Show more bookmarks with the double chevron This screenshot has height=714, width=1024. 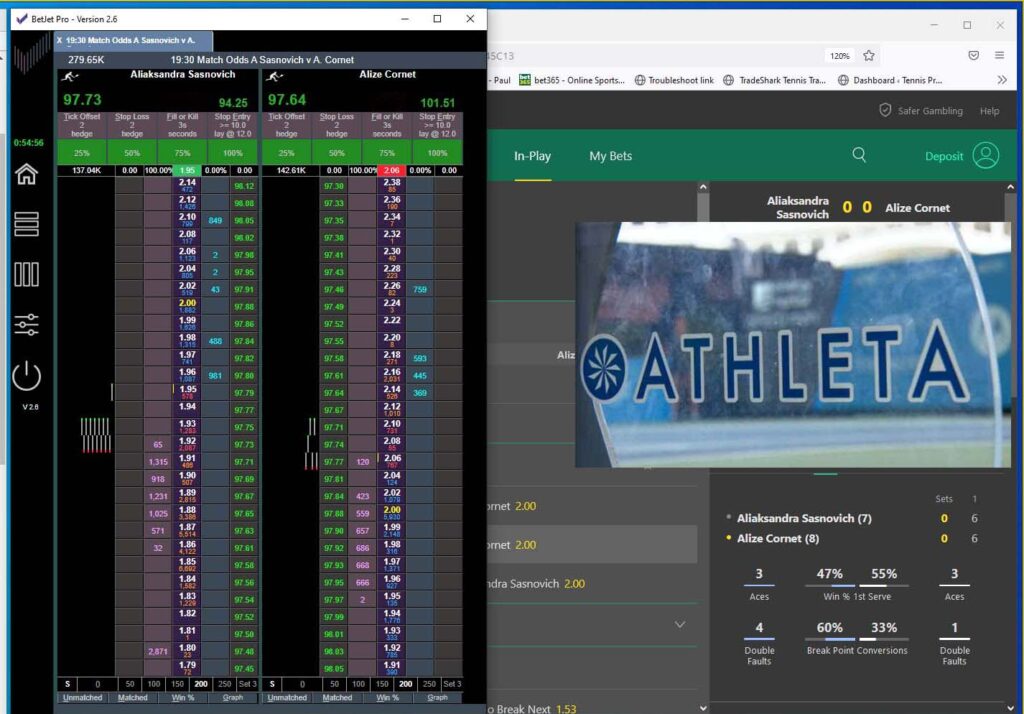[x=1002, y=80]
